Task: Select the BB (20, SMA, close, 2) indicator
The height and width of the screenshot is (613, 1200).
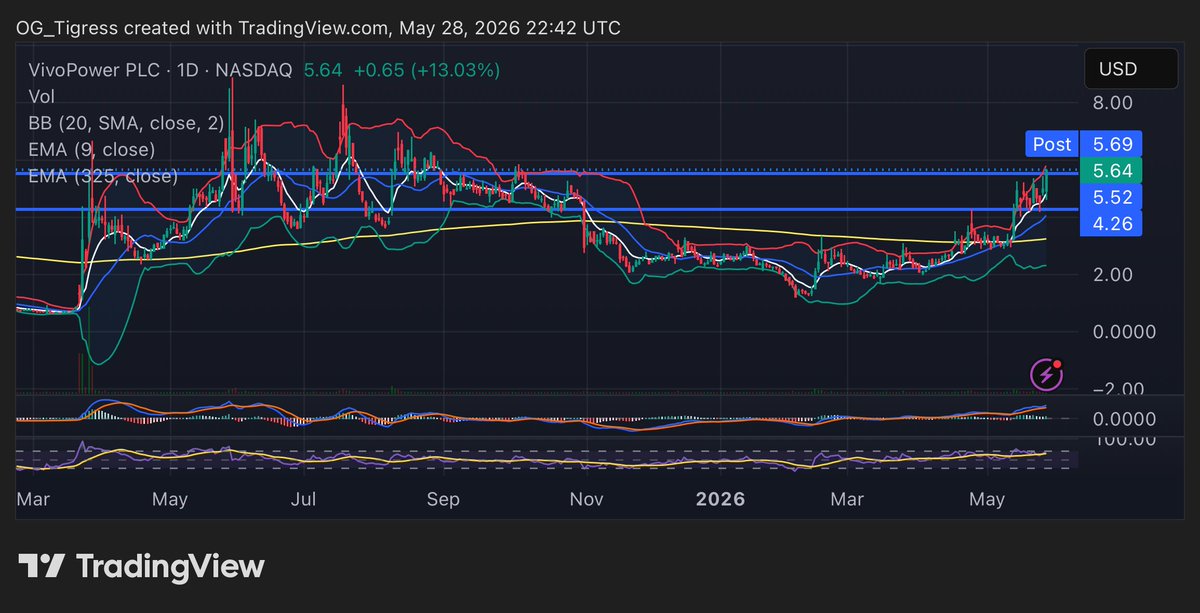Action: point(126,123)
